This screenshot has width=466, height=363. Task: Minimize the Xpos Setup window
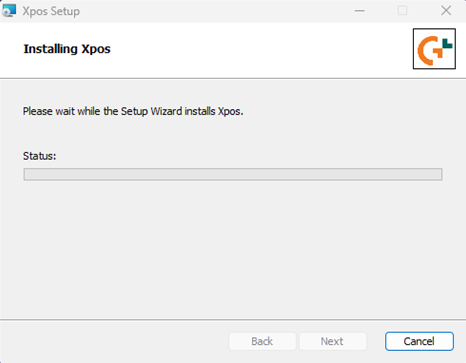click(x=359, y=11)
